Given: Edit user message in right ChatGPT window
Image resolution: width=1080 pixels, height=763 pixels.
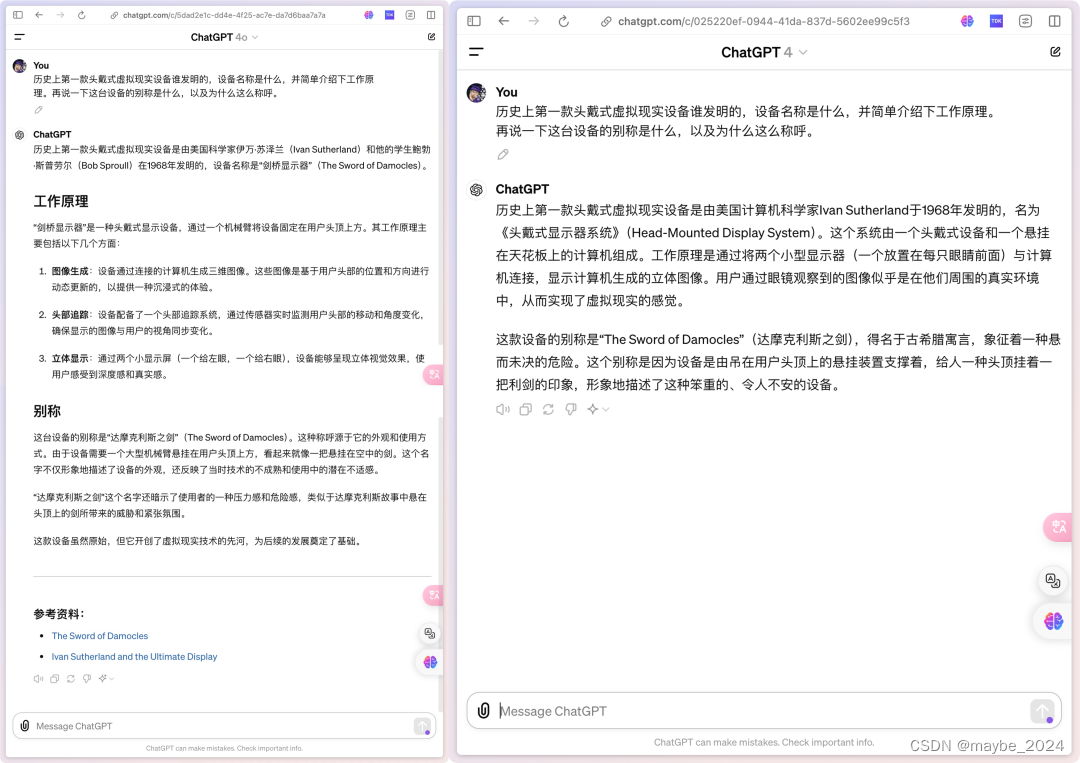Looking at the screenshot, I should [503, 154].
